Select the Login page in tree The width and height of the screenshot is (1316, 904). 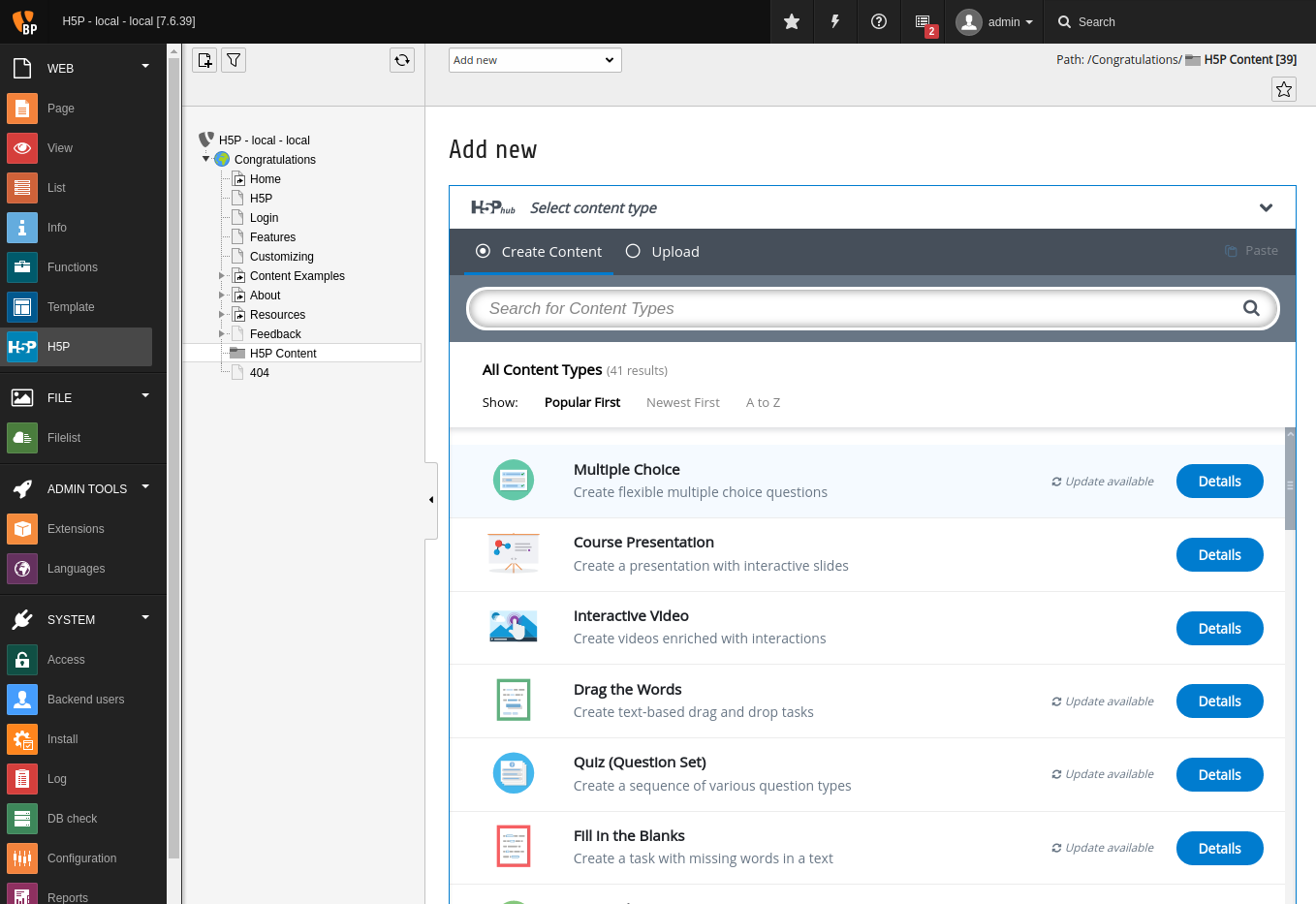[x=264, y=218]
